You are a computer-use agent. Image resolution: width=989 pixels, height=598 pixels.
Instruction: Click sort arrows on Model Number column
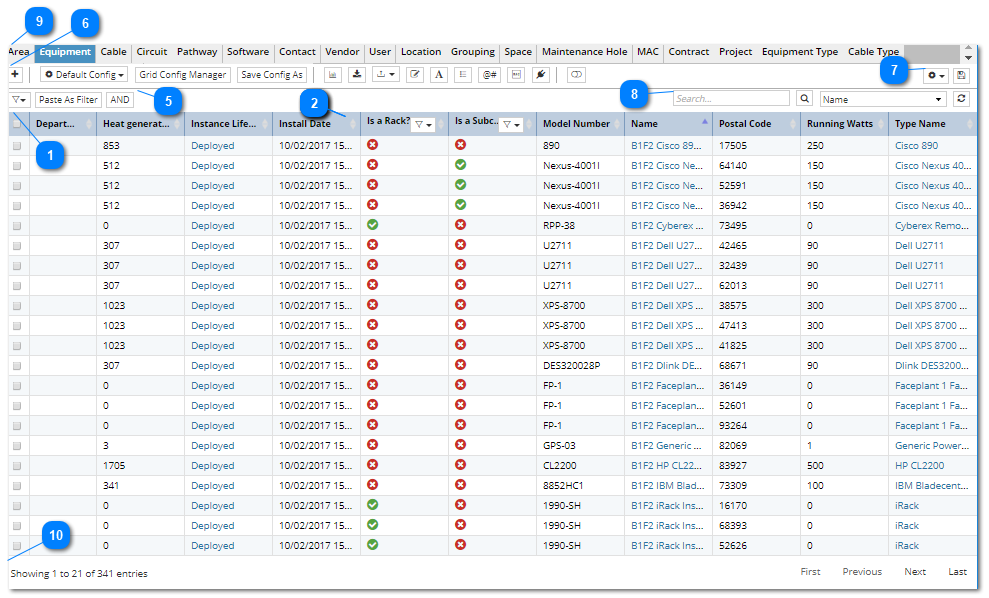617,124
